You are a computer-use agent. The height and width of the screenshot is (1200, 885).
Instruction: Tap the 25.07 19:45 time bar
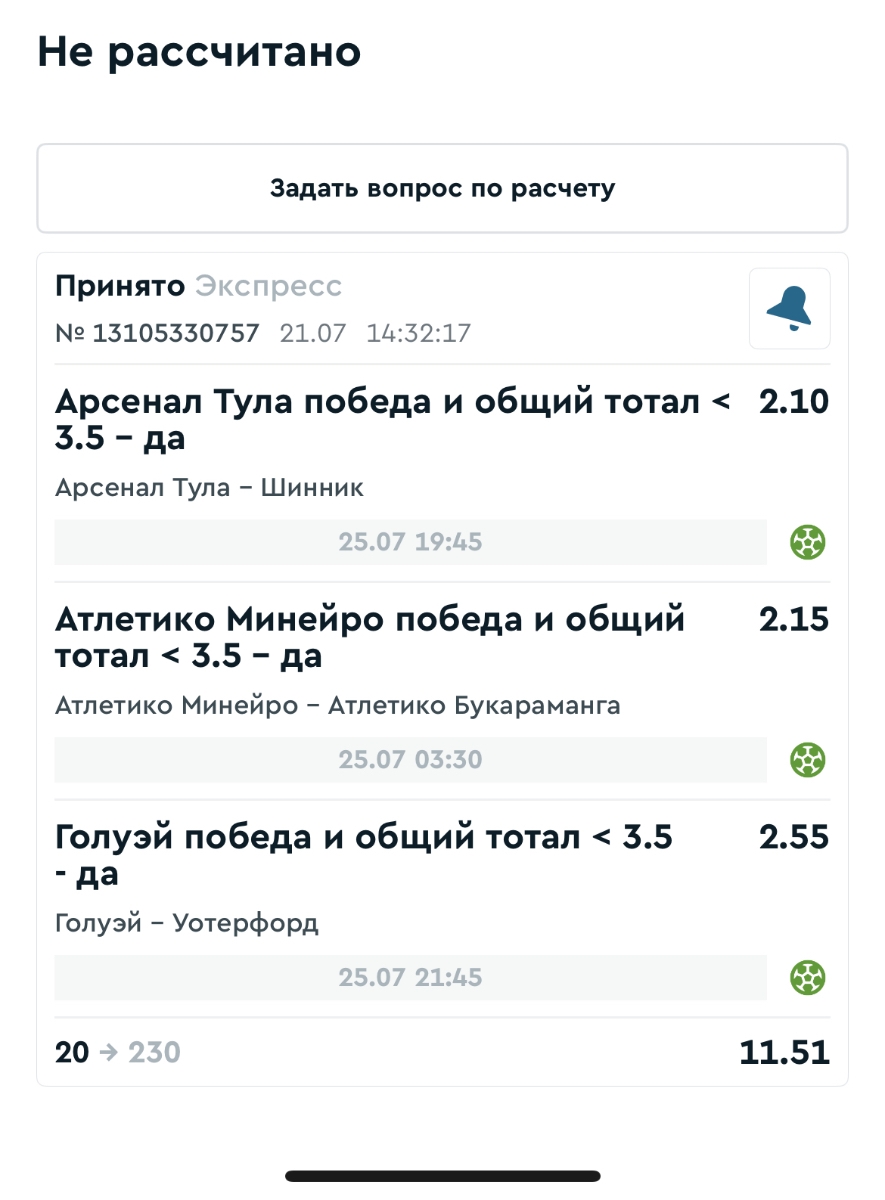[x=410, y=543]
